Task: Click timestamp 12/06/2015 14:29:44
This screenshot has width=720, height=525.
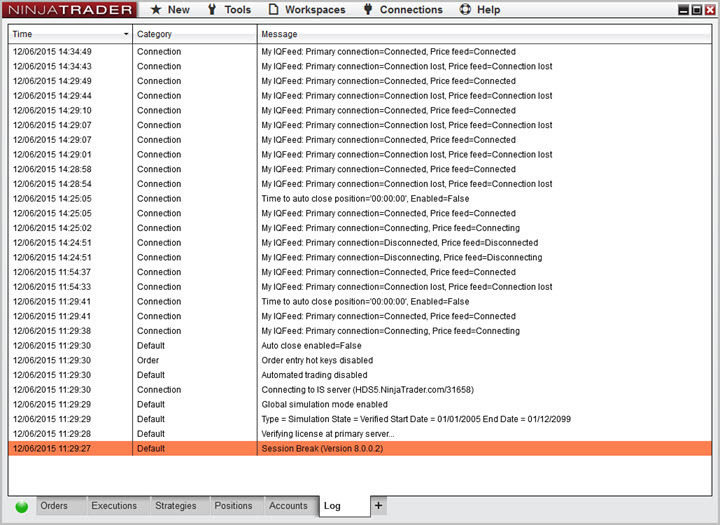Action: [x=52, y=96]
